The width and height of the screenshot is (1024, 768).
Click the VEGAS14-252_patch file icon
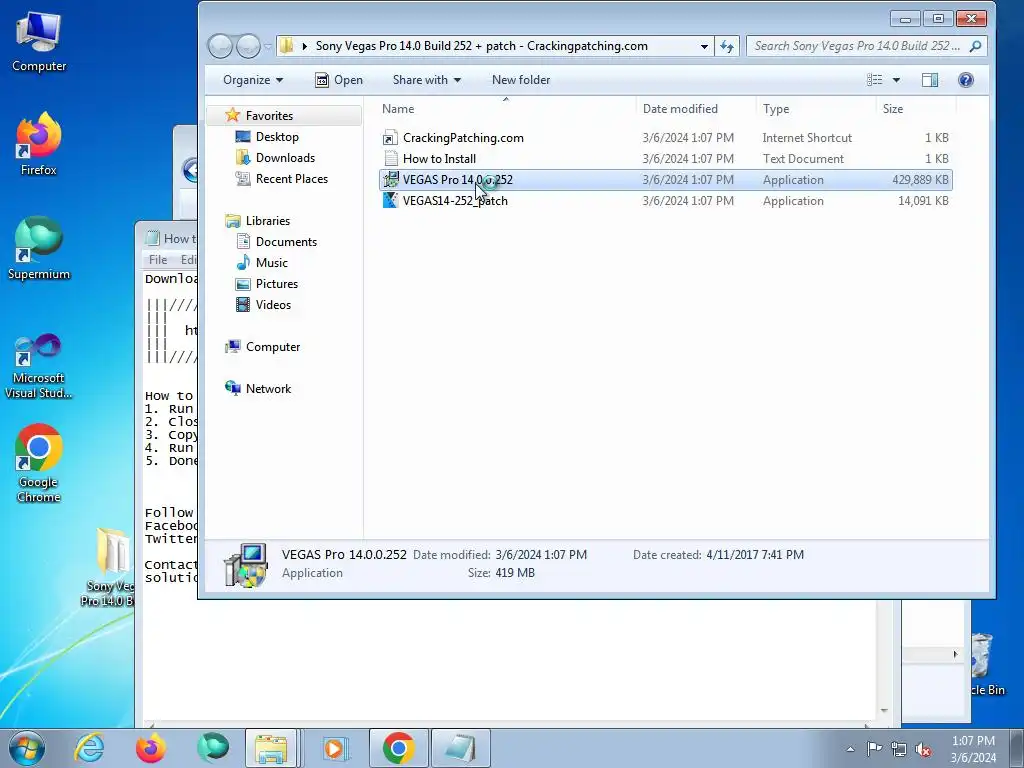pos(390,200)
